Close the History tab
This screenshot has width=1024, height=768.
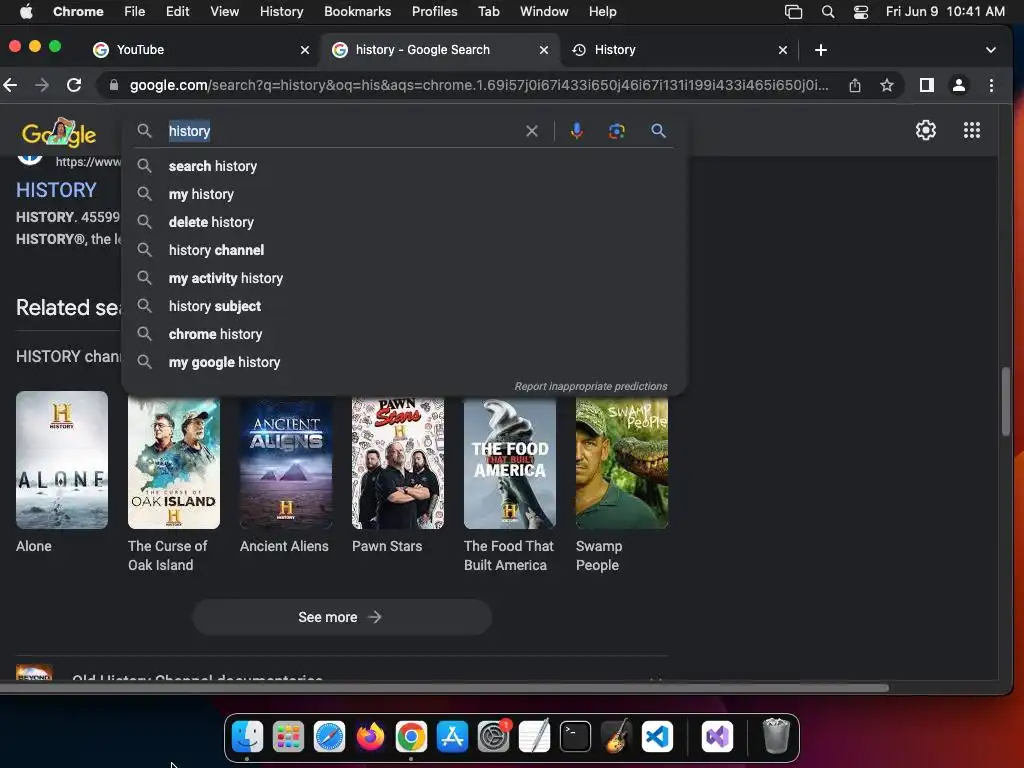[782, 50]
